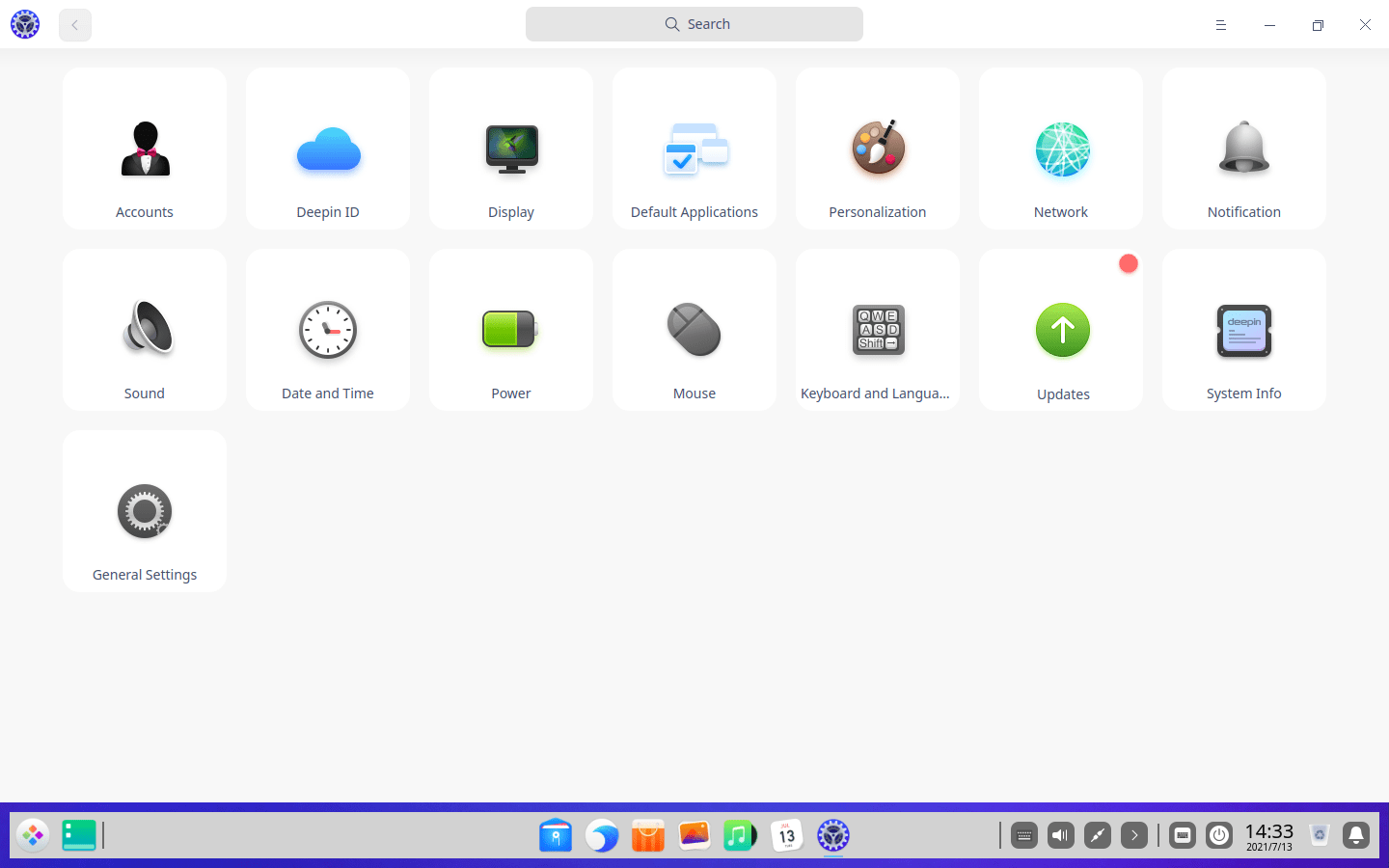Open power options via the tray power icon
Viewport: 1389px width, 868px height.
point(1218,835)
